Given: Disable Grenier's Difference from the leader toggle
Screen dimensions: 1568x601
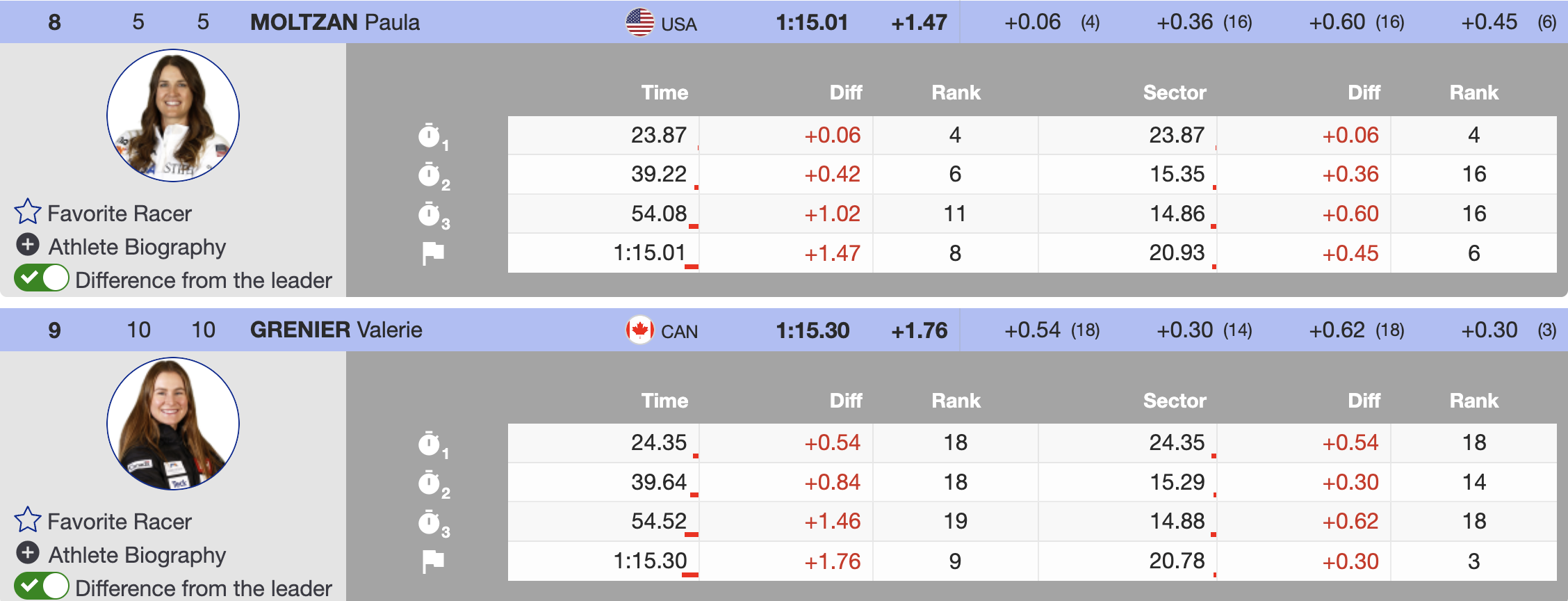Looking at the screenshot, I should tap(42, 586).
